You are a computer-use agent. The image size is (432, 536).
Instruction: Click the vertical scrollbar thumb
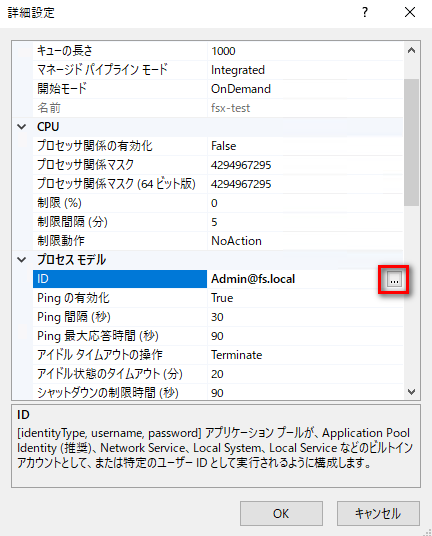[x=411, y=142]
